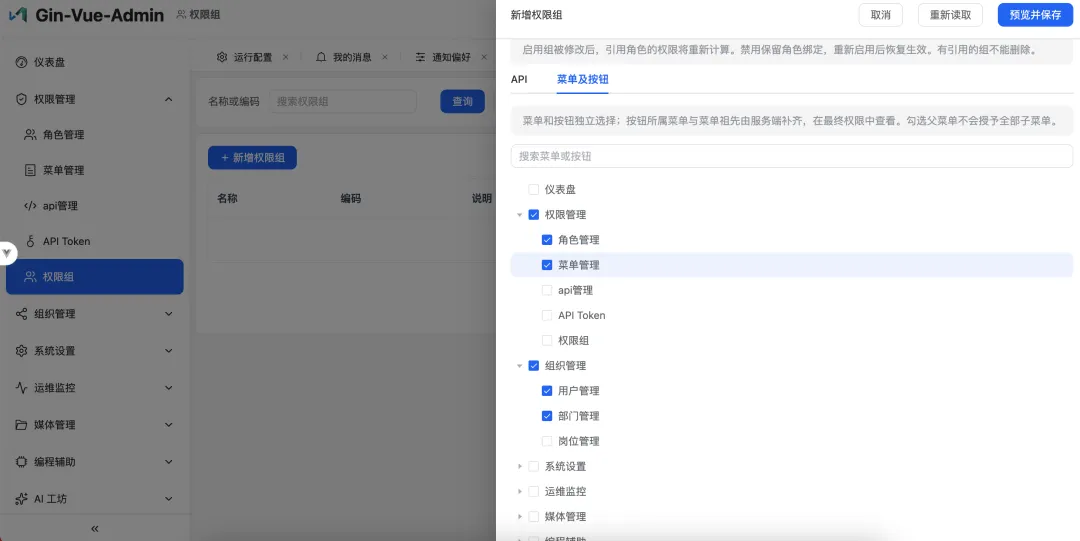Screen dimensions: 1080x541
Task: Check the api管理 checkbox in menu tree
Action: click(x=547, y=290)
